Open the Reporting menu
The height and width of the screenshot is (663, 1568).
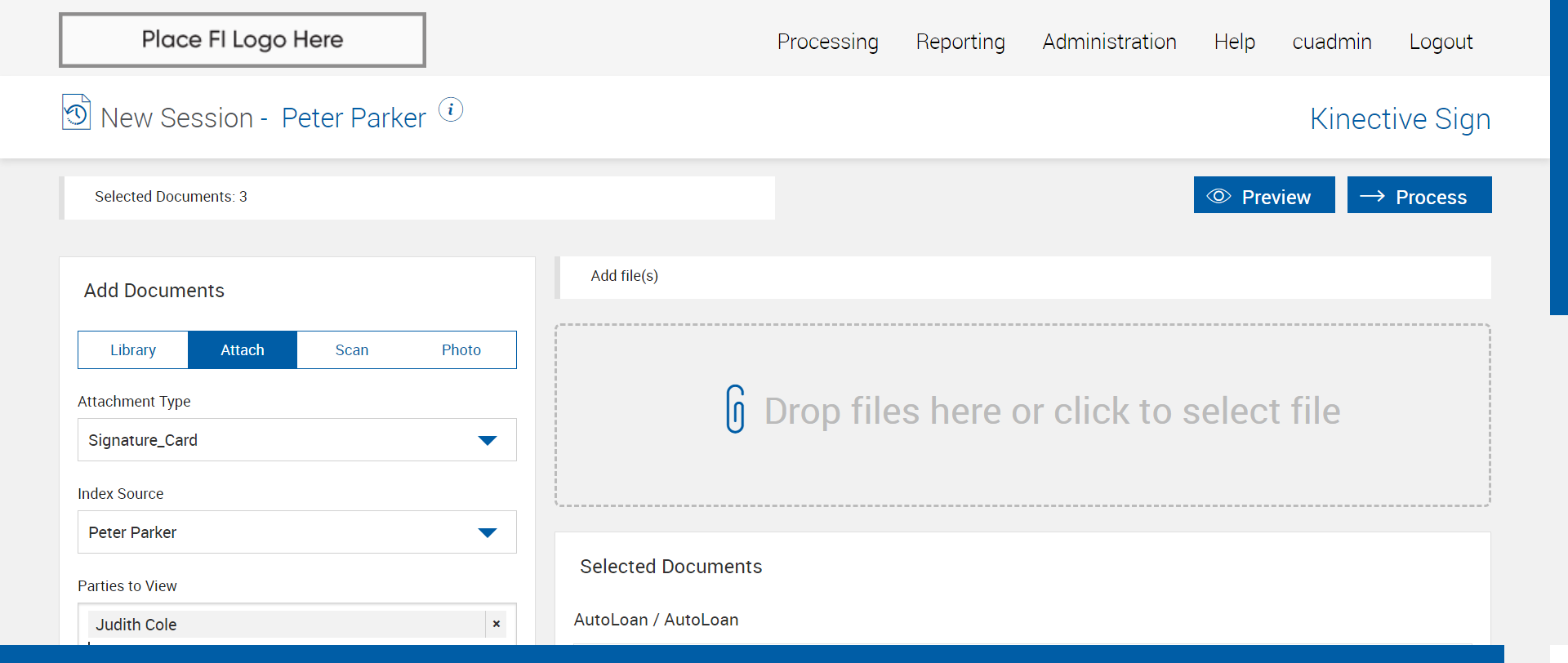tap(960, 42)
